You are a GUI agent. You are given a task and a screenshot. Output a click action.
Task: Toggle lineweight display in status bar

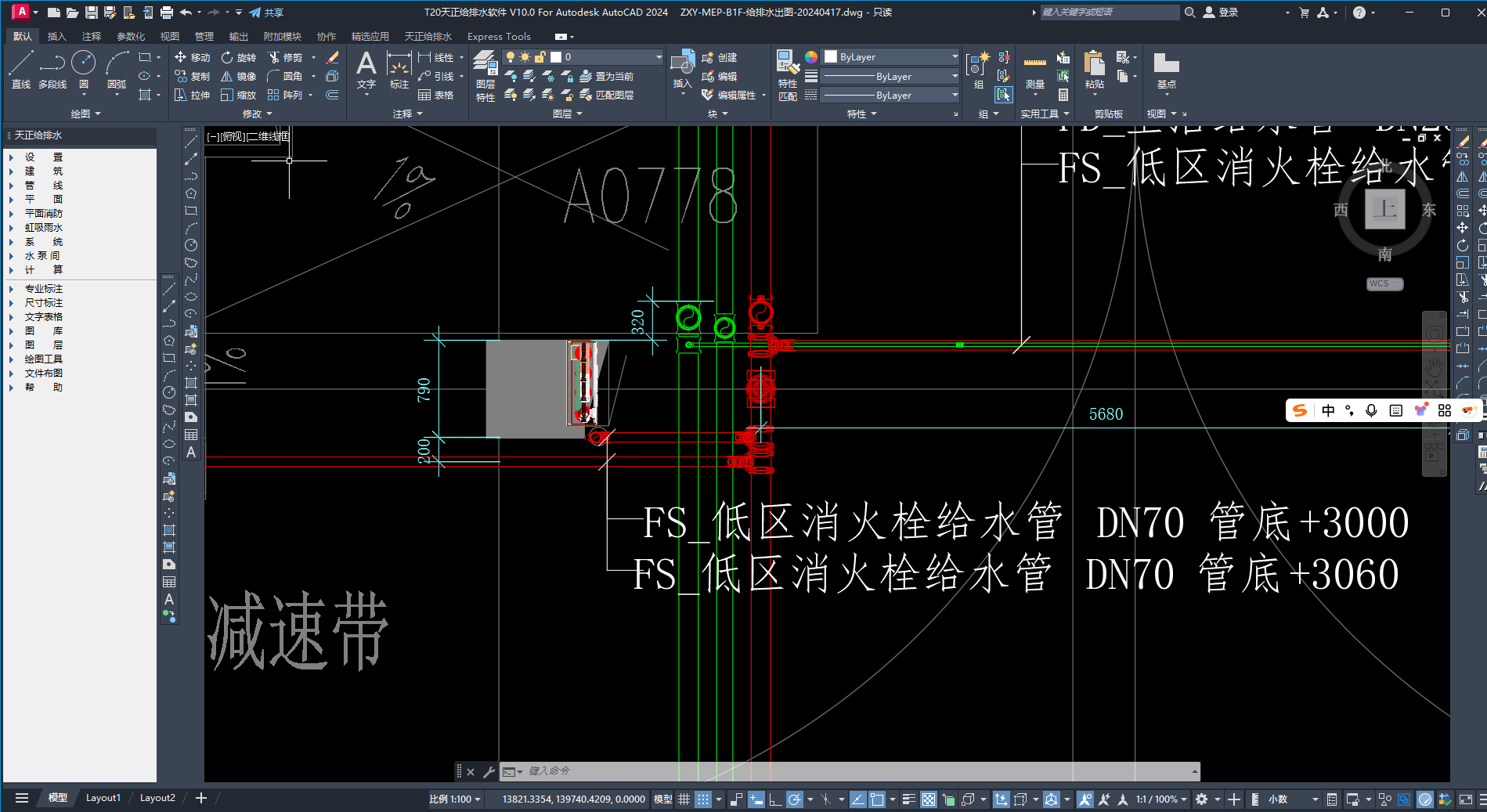pyautogui.click(x=908, y=799)
